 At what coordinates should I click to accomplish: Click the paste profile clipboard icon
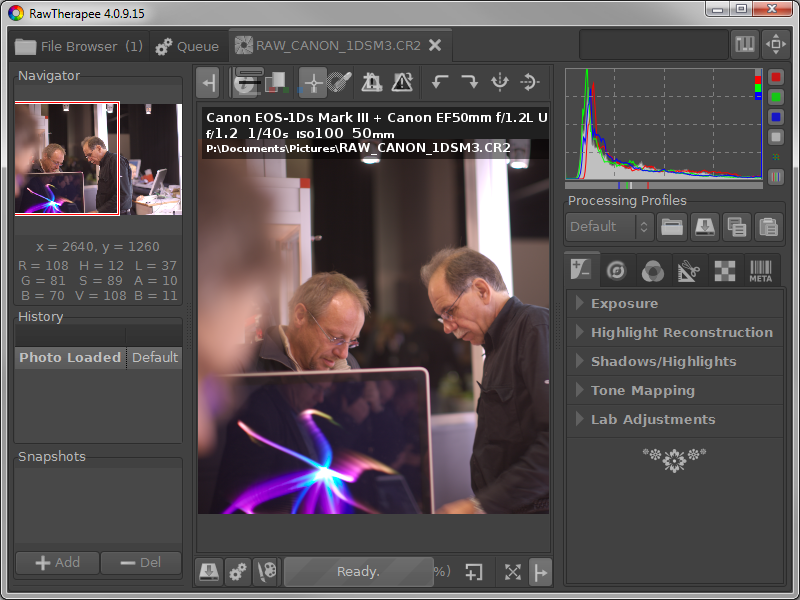click(767, 227)
